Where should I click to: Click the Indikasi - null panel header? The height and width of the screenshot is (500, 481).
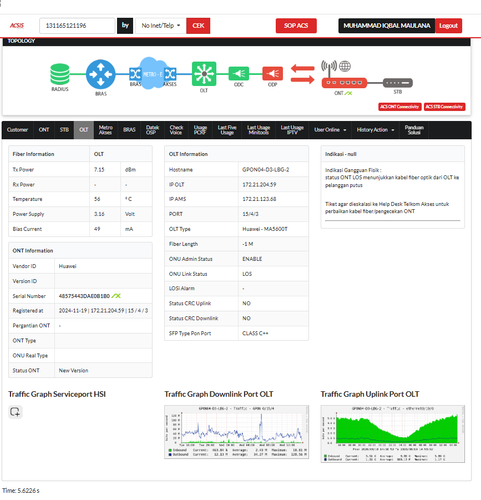pos(393,154)
